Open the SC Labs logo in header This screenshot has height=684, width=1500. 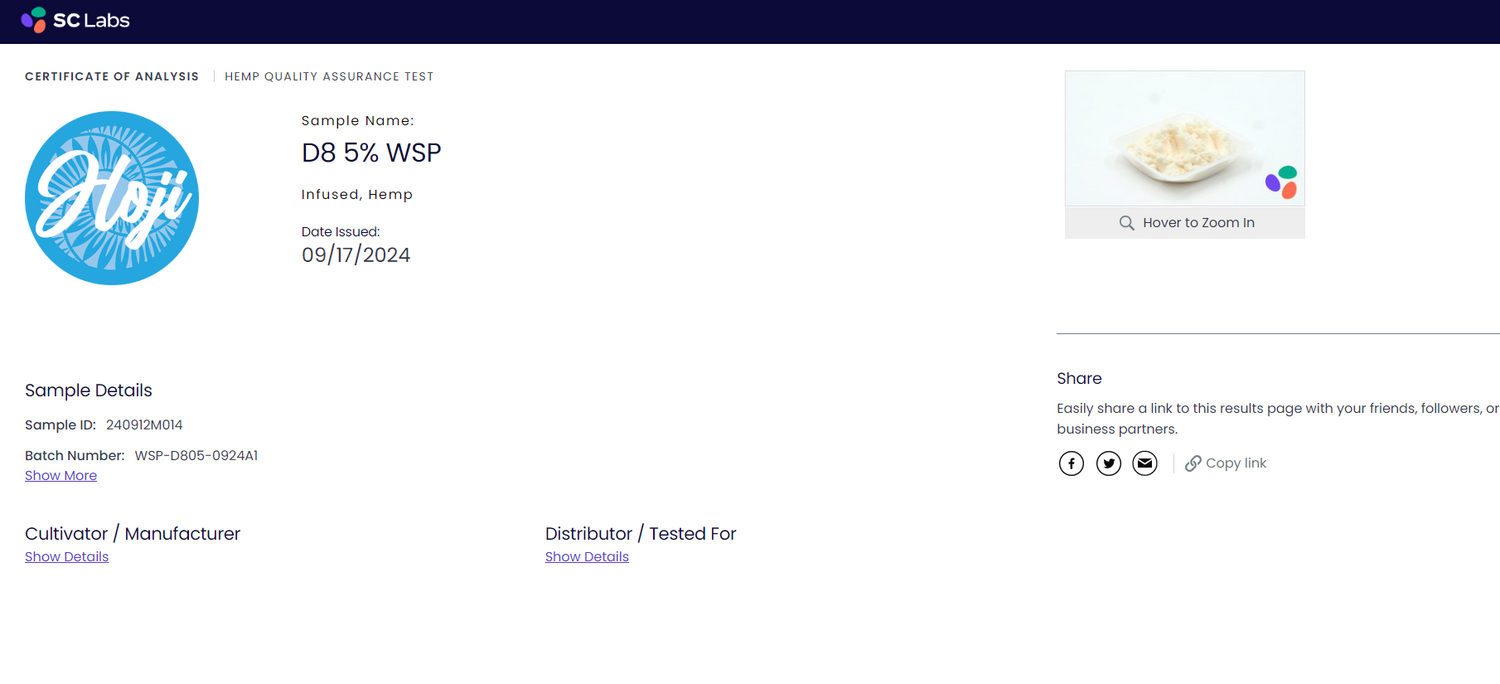pos(75,20)
